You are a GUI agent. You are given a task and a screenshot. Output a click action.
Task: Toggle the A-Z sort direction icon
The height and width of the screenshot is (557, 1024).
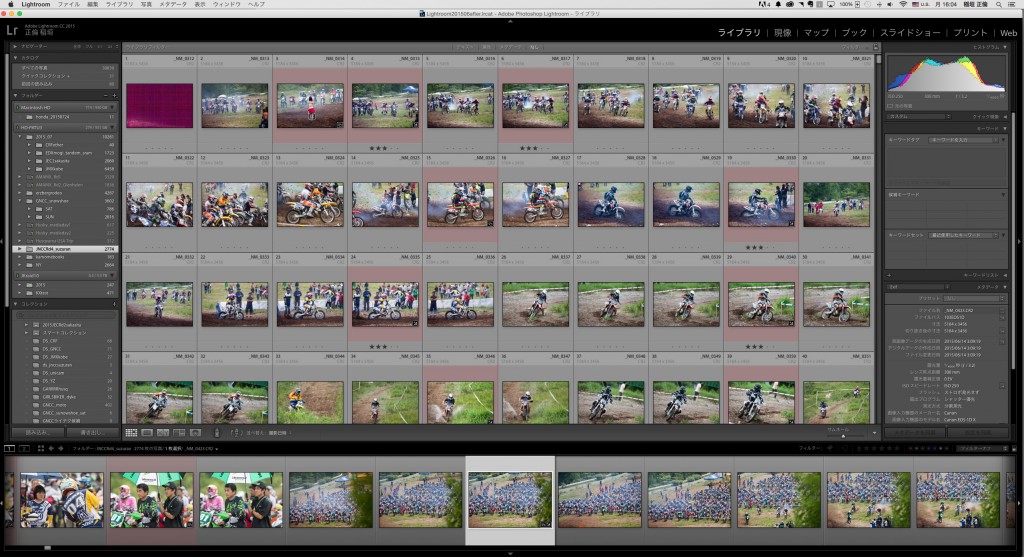[237, 433]
